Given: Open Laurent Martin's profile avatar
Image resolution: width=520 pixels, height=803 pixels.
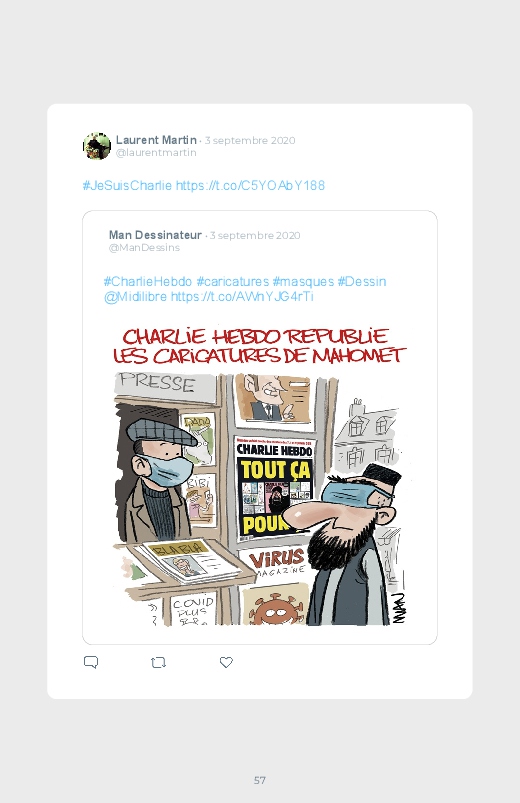Looking at the screenshot, I should pos(97,146).
